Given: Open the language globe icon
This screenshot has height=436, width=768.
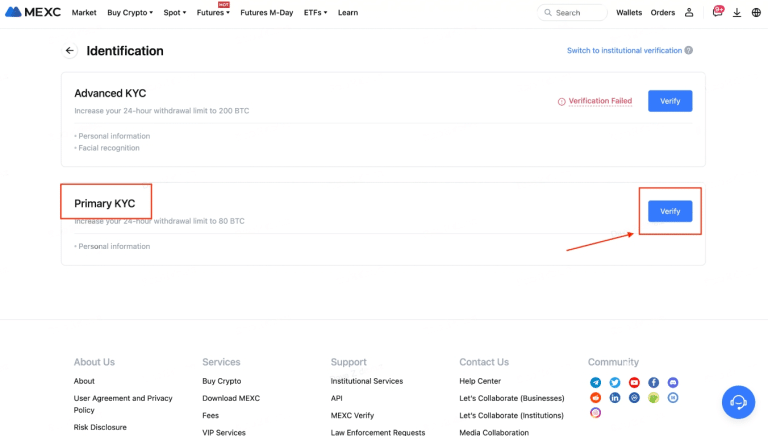Looking at the screenshot, I should (x=756, y=13).
